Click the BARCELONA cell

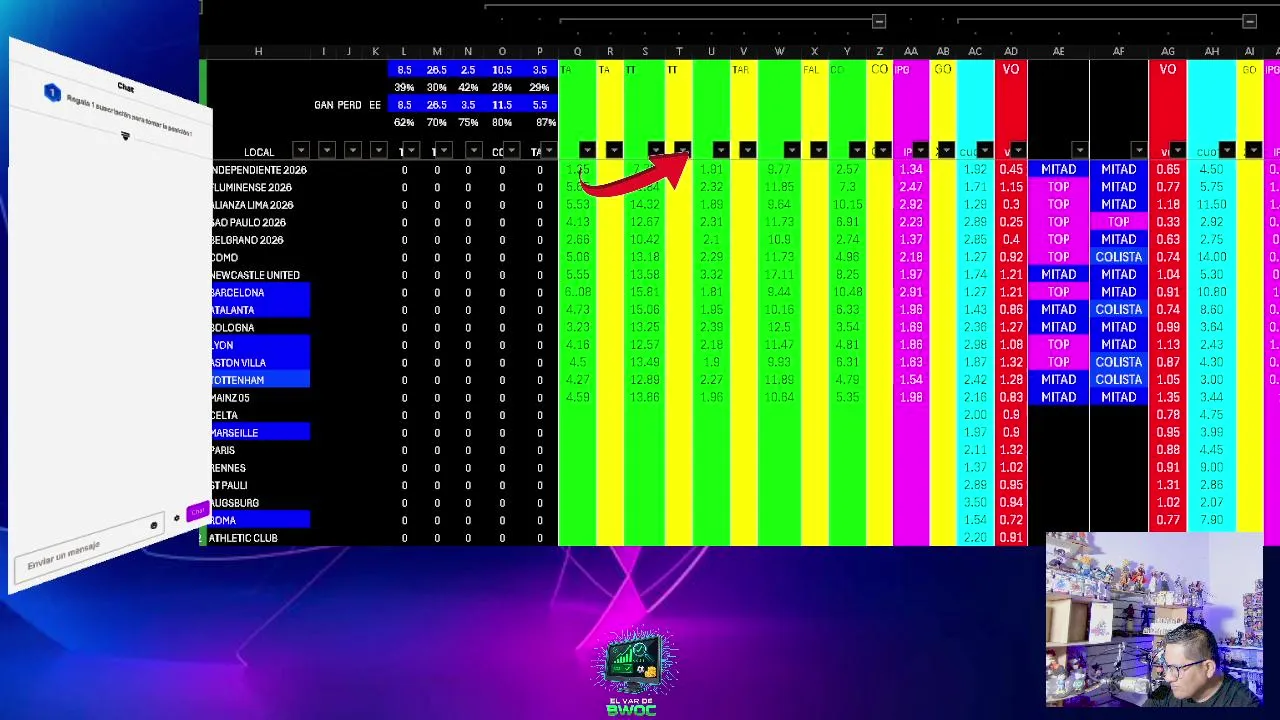coord(259,292)
